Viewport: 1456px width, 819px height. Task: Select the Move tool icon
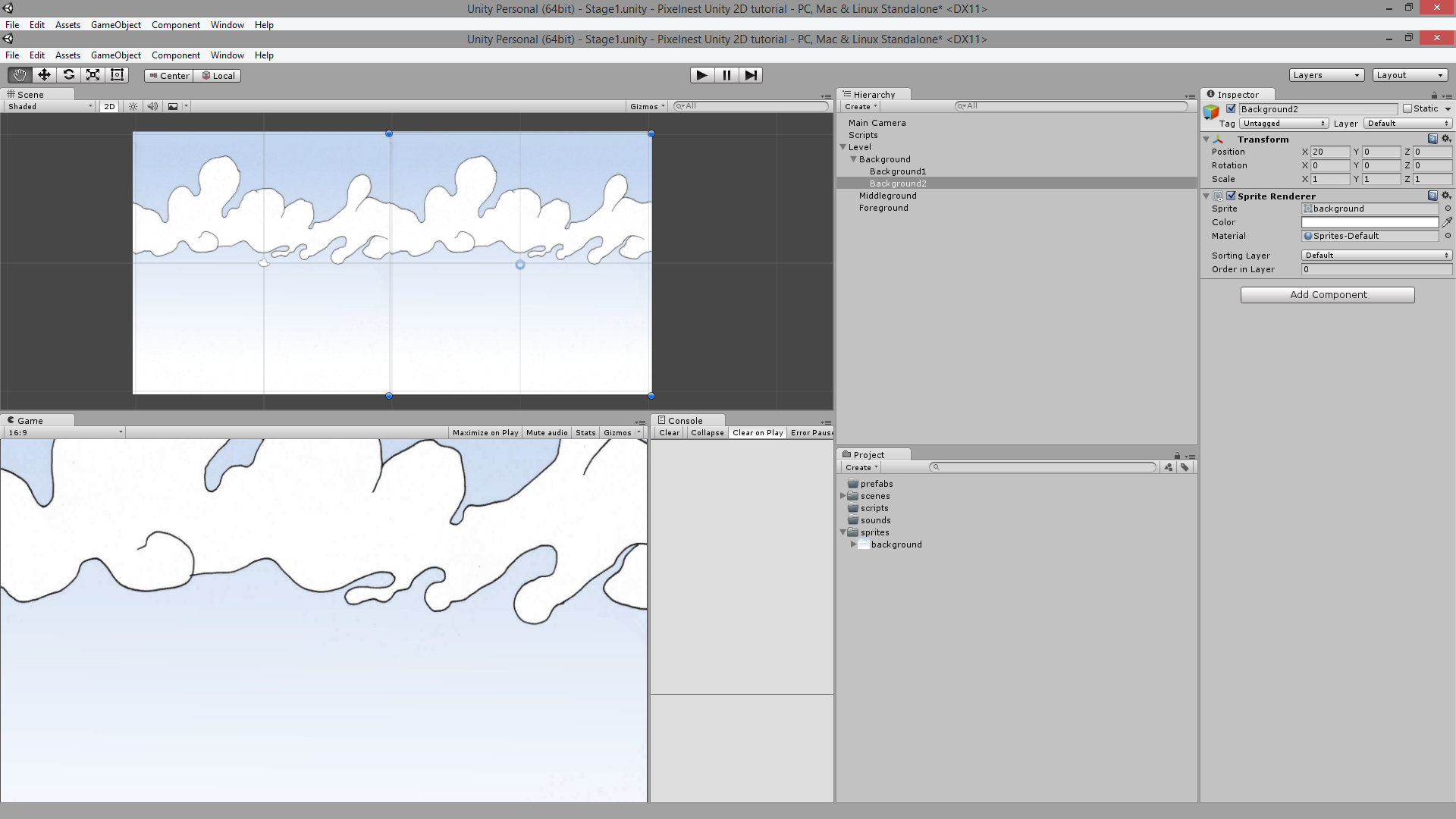[x=43, y=75]
